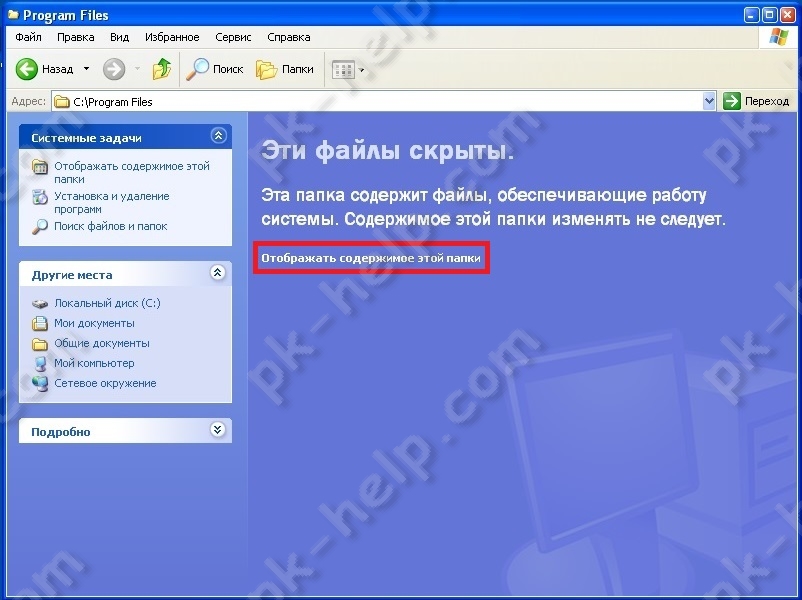This screenshot has width=802, height=600.
Task: Click the Shared Documents folder icon
Action: 40,344
